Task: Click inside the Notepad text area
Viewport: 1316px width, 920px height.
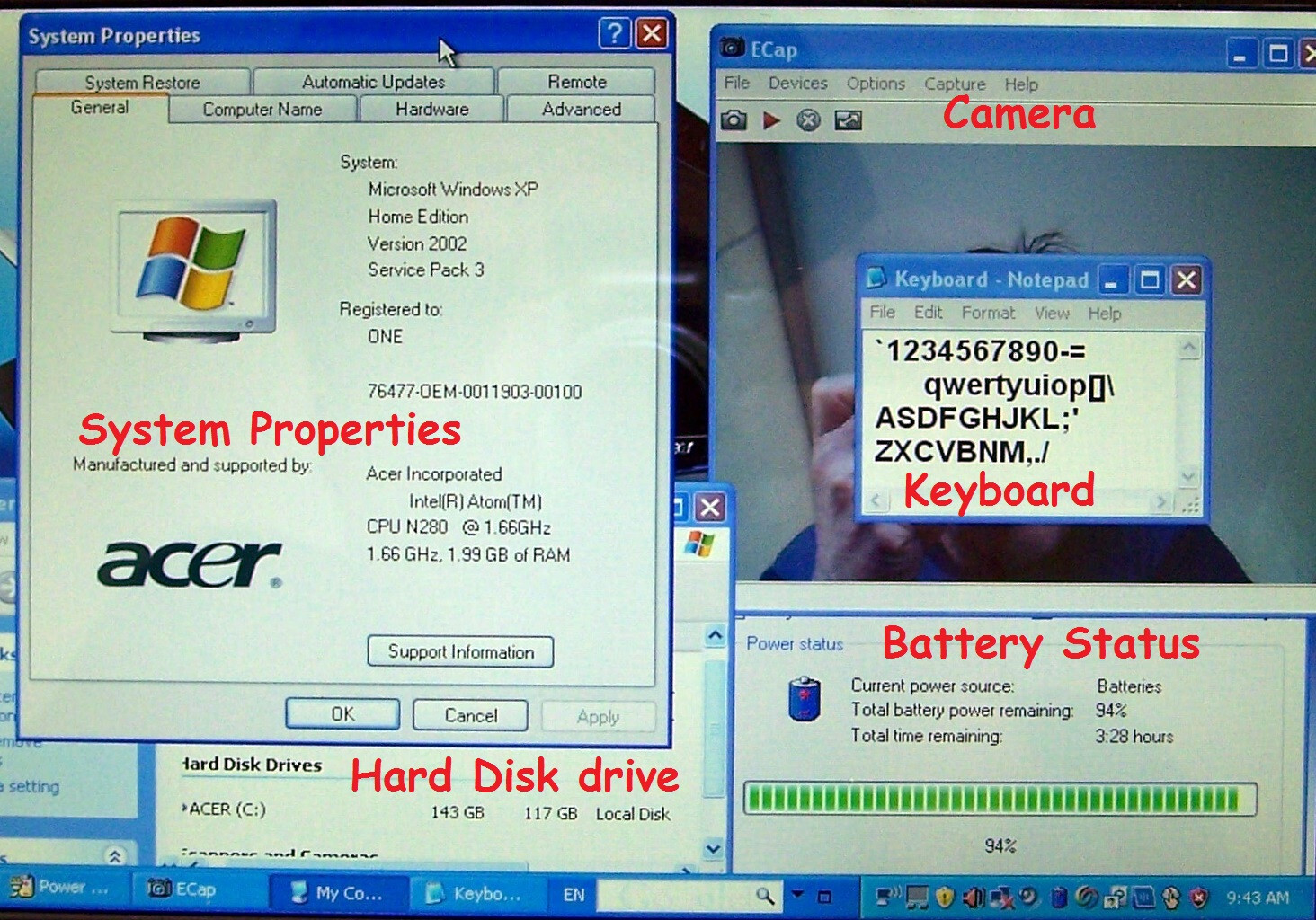Action: (1021, 411)
